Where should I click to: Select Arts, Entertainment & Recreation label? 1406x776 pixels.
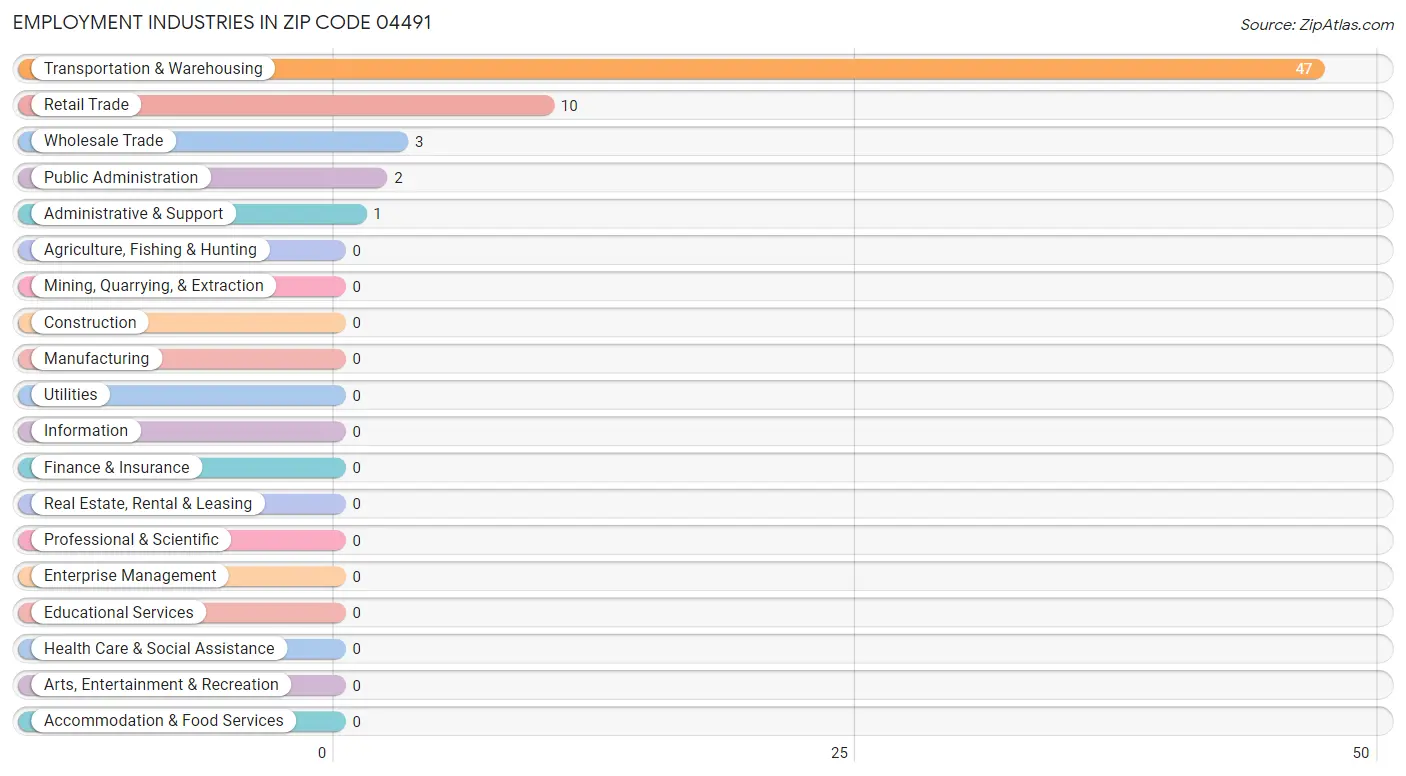pyautogui.click(x=161, y=685)
